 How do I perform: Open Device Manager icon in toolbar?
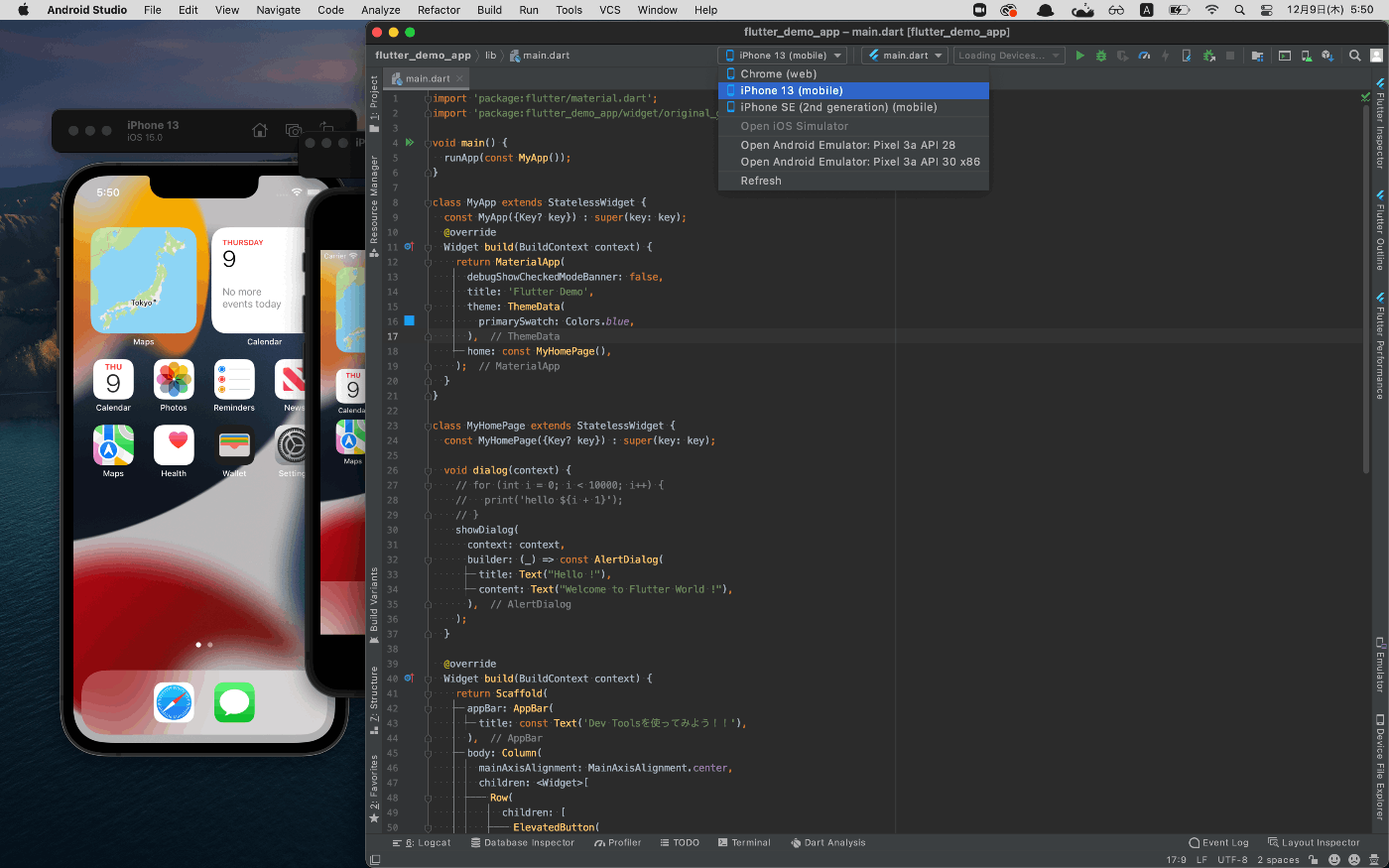[x=1307, y=56]
